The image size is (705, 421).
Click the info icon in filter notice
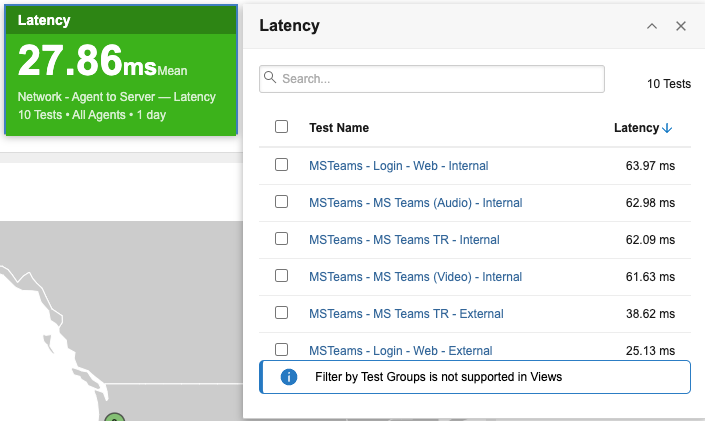(289, 377)
